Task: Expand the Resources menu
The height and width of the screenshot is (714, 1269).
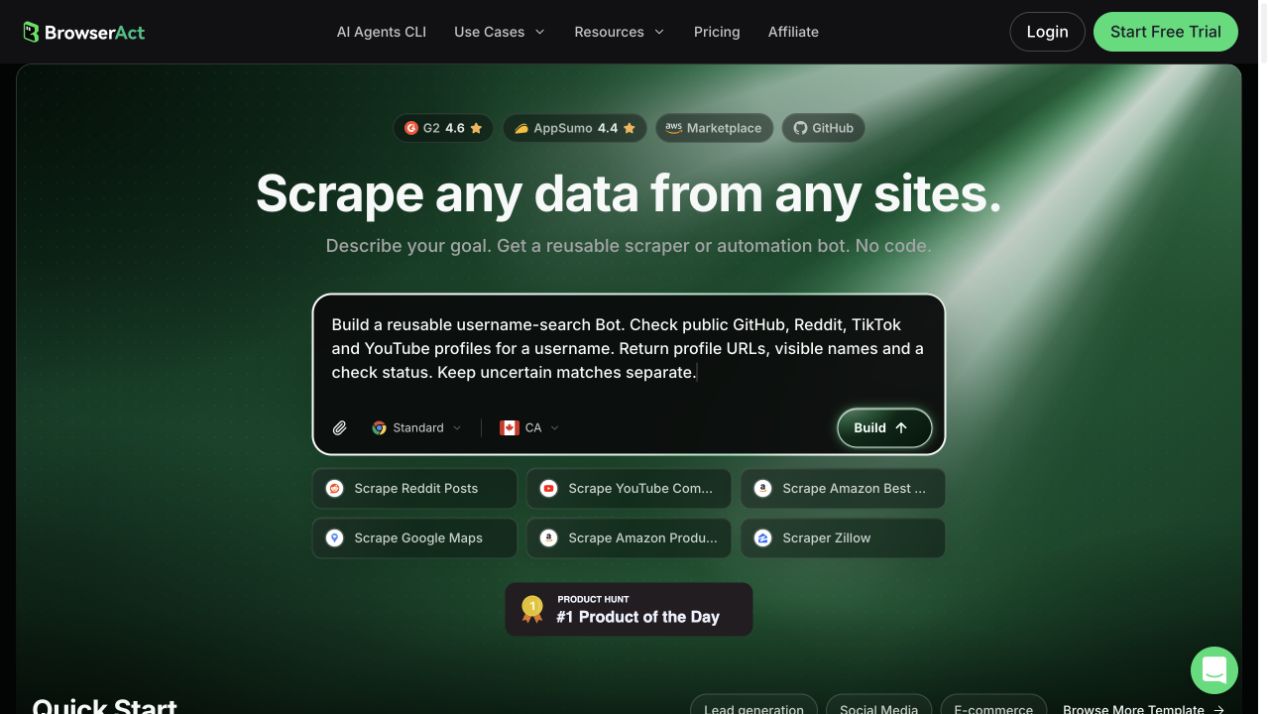Action: tap(619, 32)
